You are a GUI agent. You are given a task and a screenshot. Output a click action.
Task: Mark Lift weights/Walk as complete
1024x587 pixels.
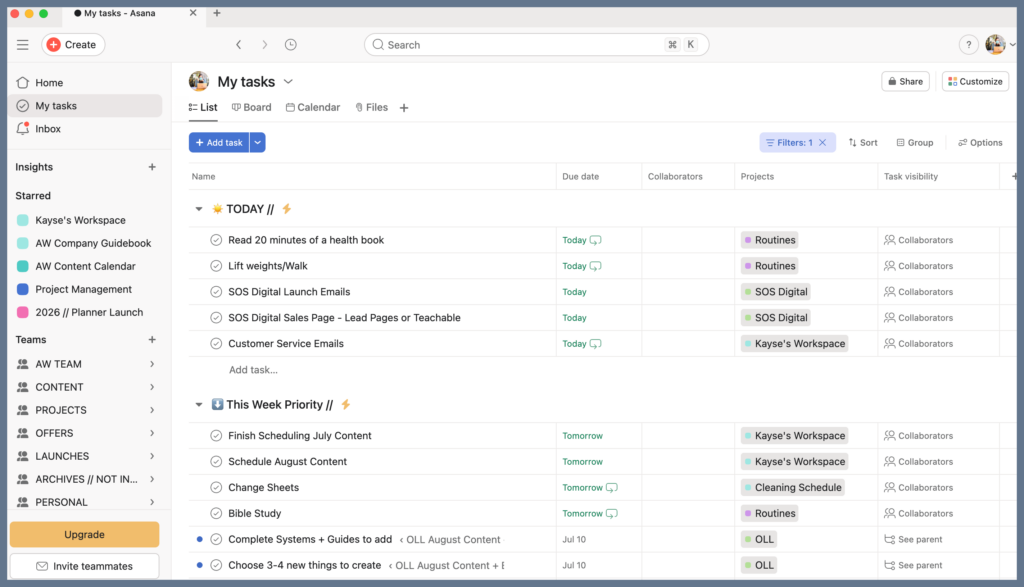click(216, 266)
